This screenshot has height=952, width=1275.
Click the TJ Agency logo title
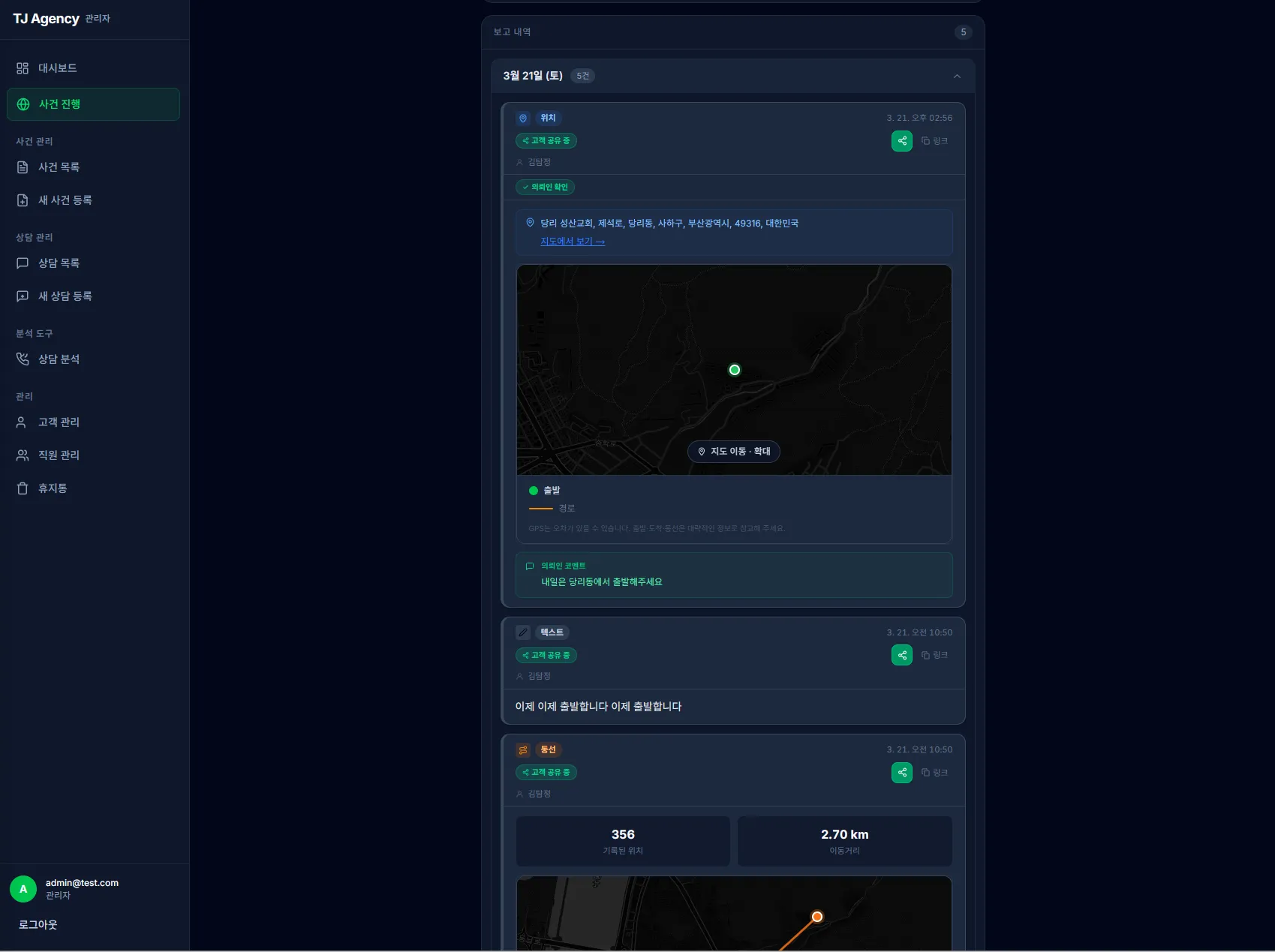pyautogui.click(x=47, y=19)
